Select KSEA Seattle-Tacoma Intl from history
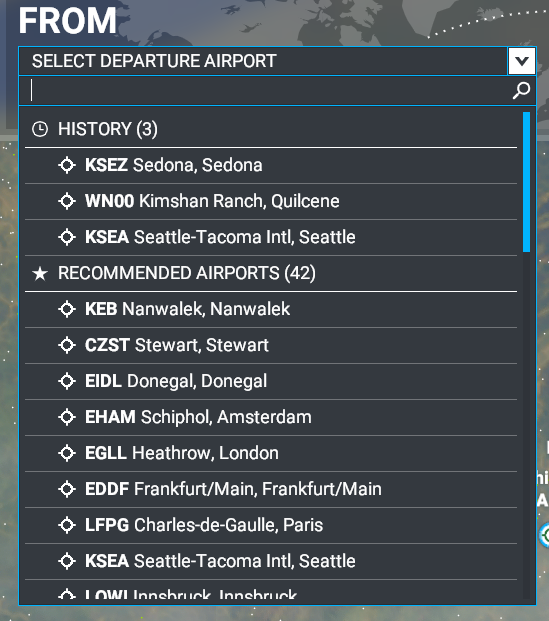549x621 pixels. tap(271, 237)
